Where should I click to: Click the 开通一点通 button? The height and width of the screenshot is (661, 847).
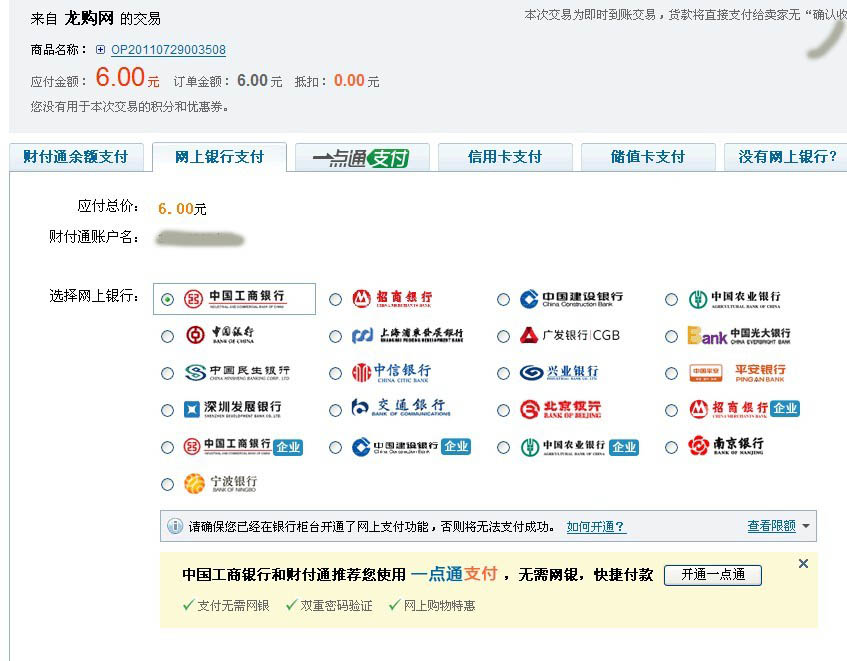pos(713,575)
